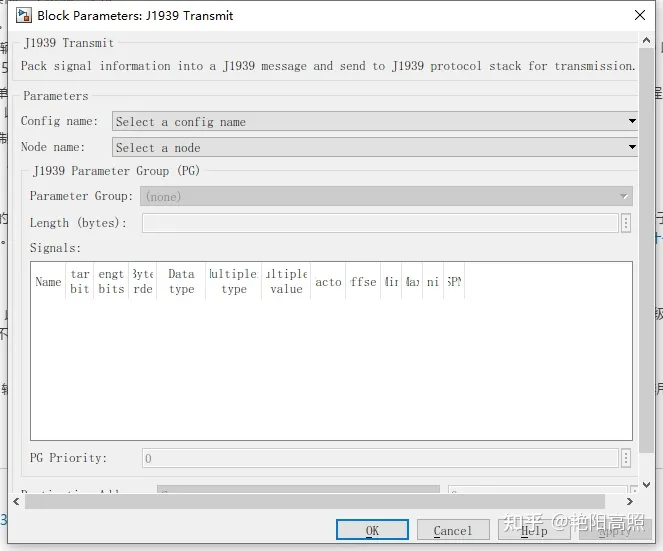The image size is (663, 551).
Task: Select the SPN column header
Action: click(454, 282)
